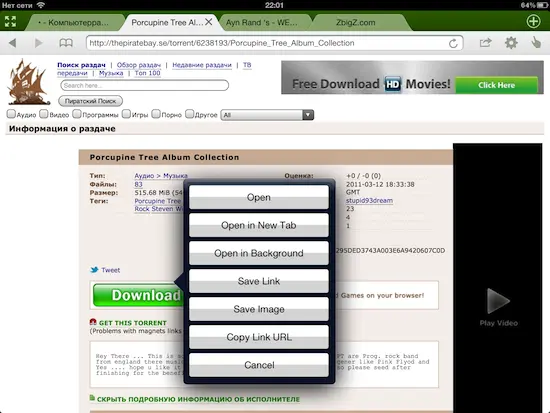This screenshot has height=413, width=550.
Task: Choose Open in the popup menu
Action: pyautogui.click(x=259, y=197)
